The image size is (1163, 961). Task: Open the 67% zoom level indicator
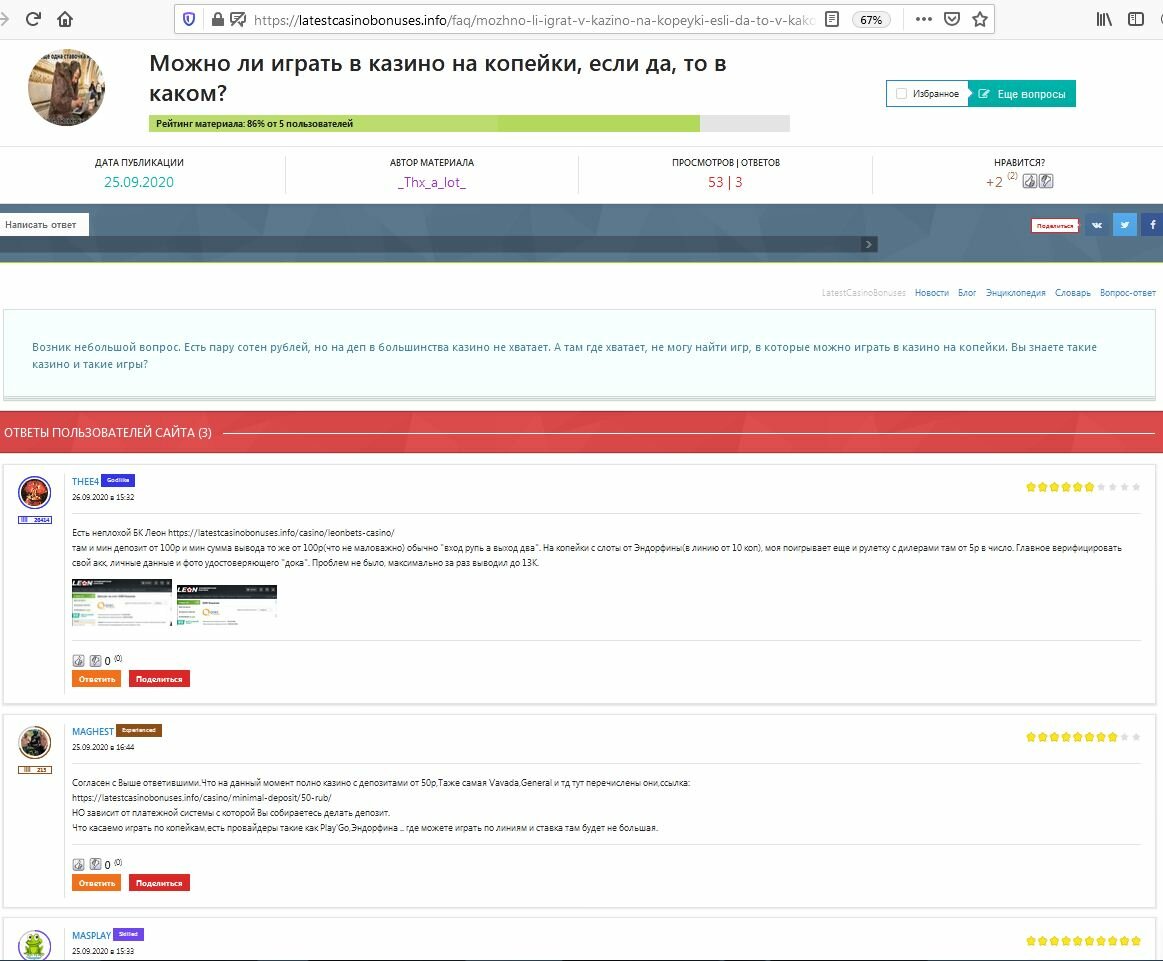[x=871, y=19]
